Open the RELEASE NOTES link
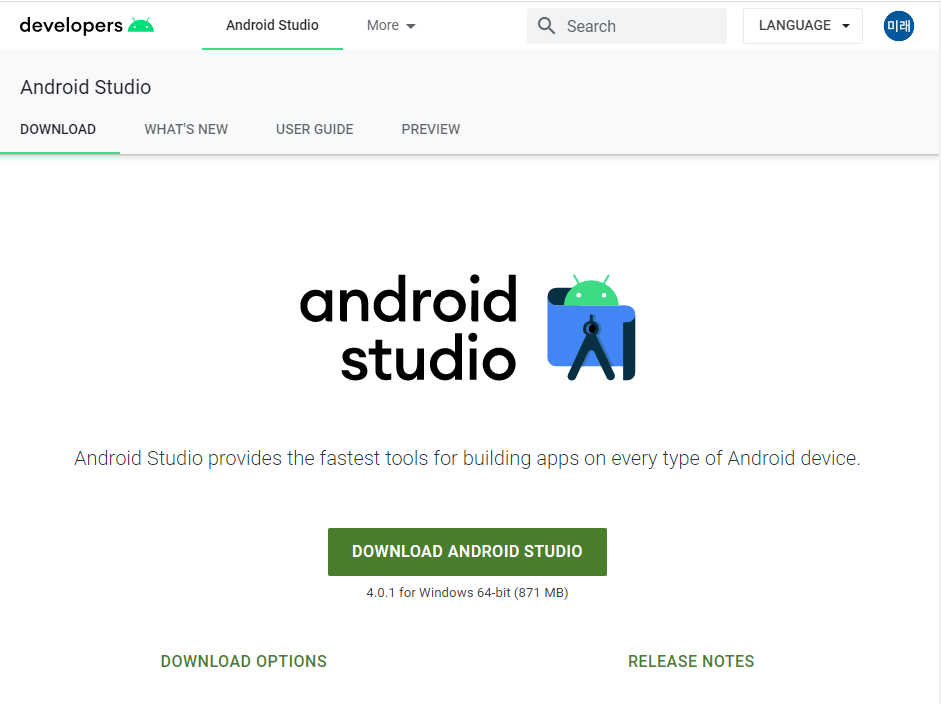 691,661
